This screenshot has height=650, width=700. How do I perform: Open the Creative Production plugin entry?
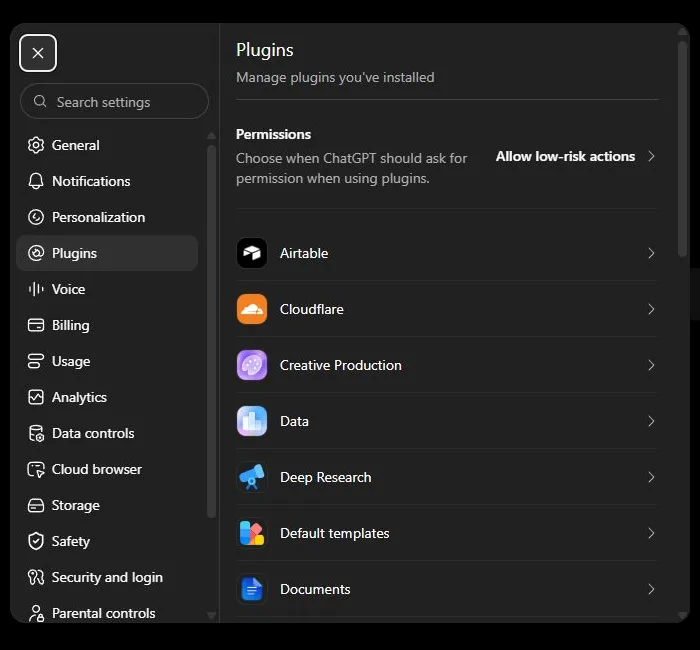(446, 365)
